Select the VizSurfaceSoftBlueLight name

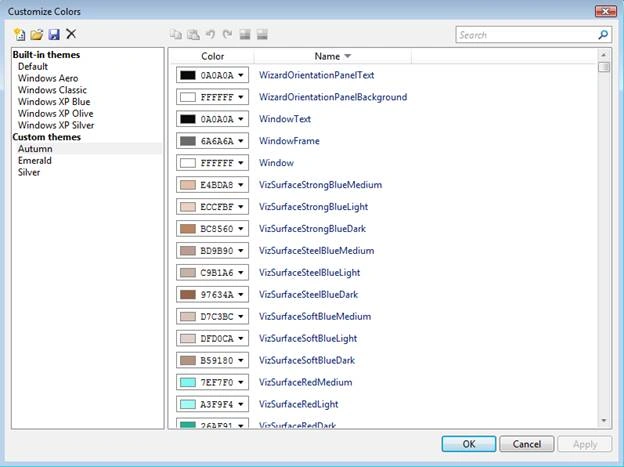(x=308, y=338)
